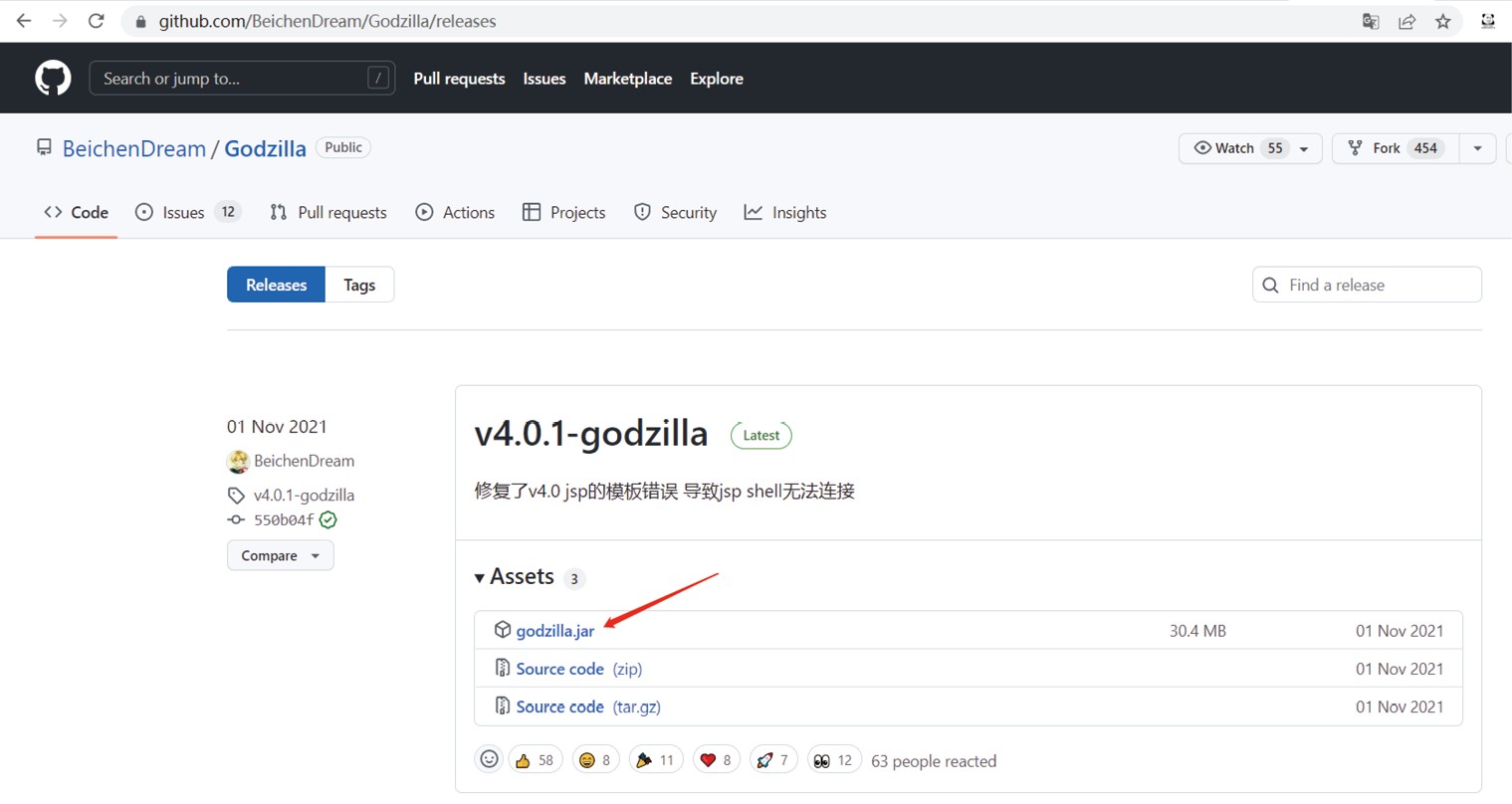Fork the repository with the Fork button

click(1396, 148)
